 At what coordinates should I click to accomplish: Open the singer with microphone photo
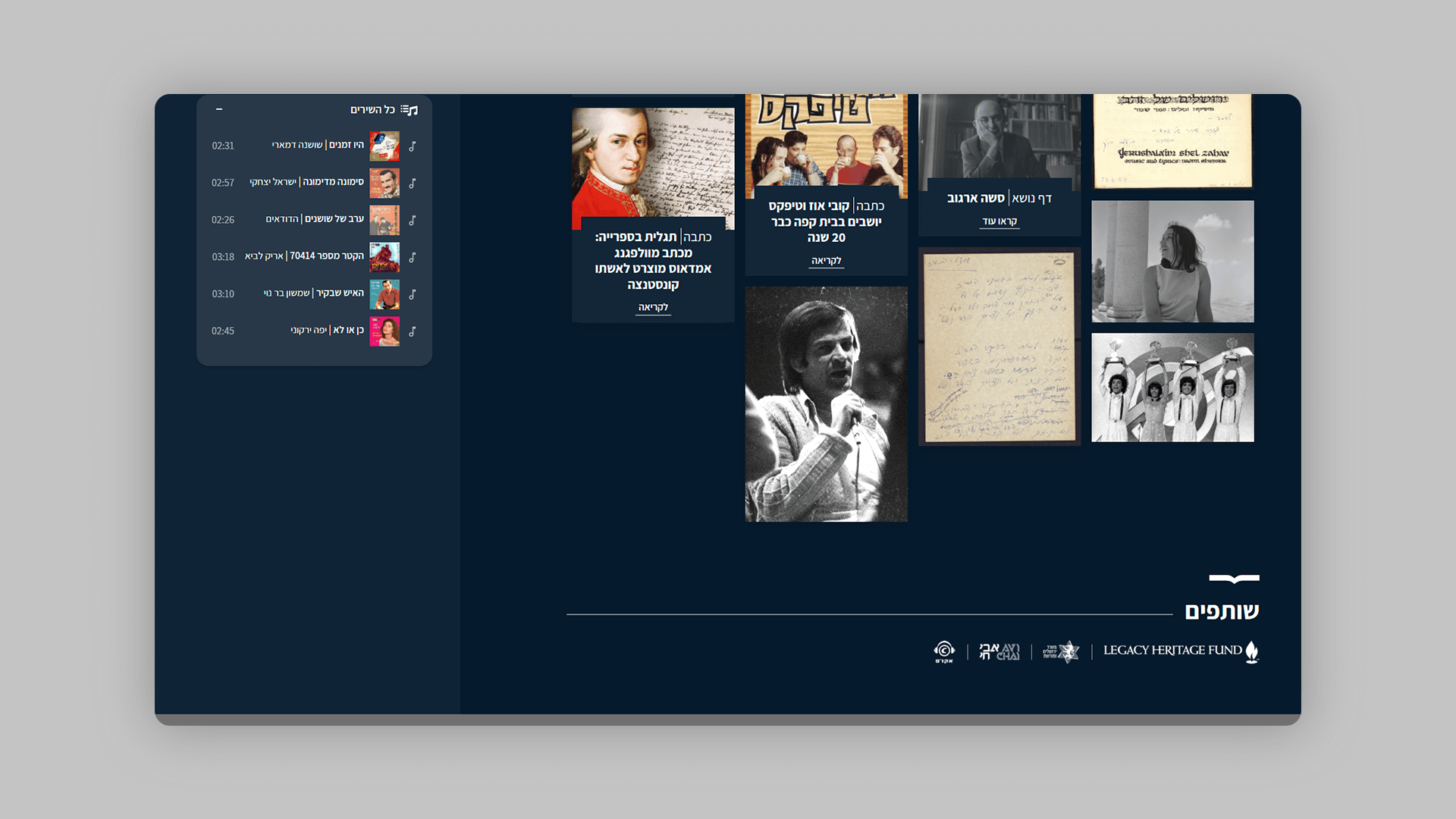826,403
